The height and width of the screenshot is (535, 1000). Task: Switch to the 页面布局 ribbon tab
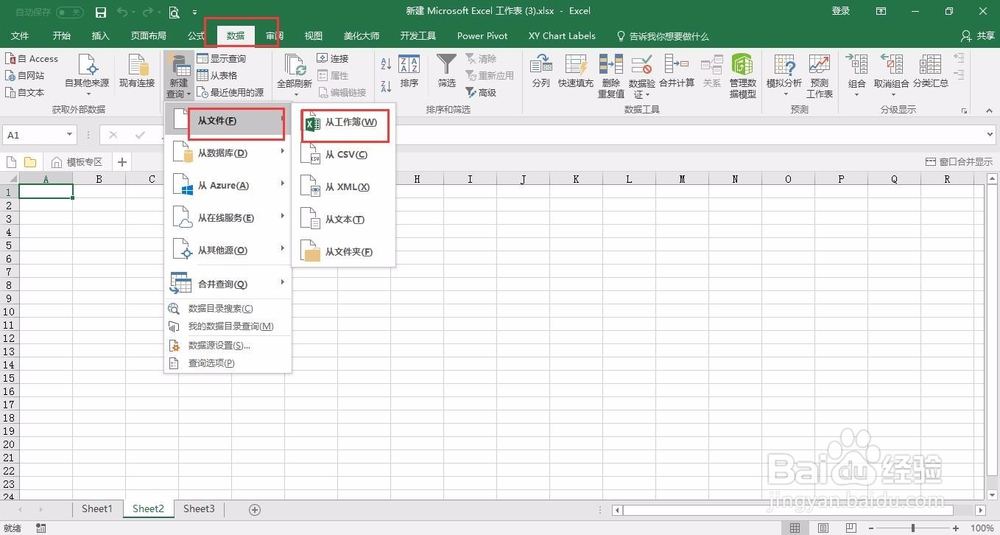click(149, 36)
